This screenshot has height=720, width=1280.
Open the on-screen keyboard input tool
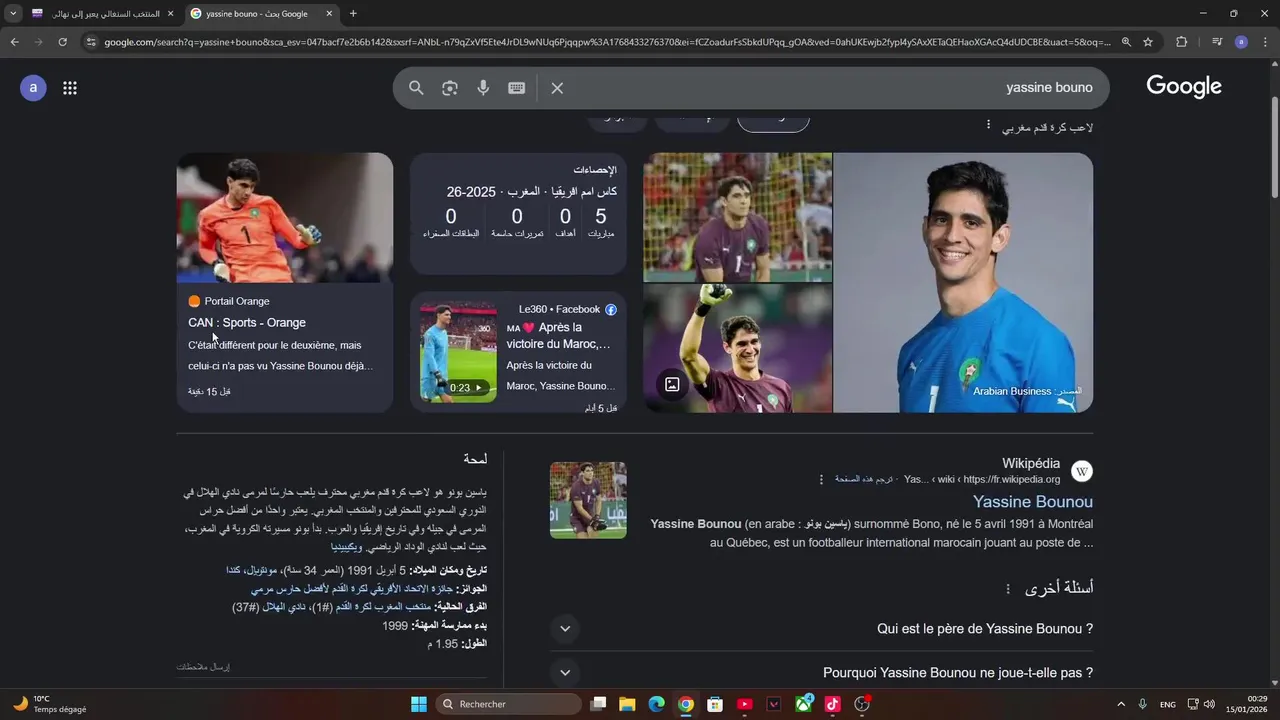517,88
